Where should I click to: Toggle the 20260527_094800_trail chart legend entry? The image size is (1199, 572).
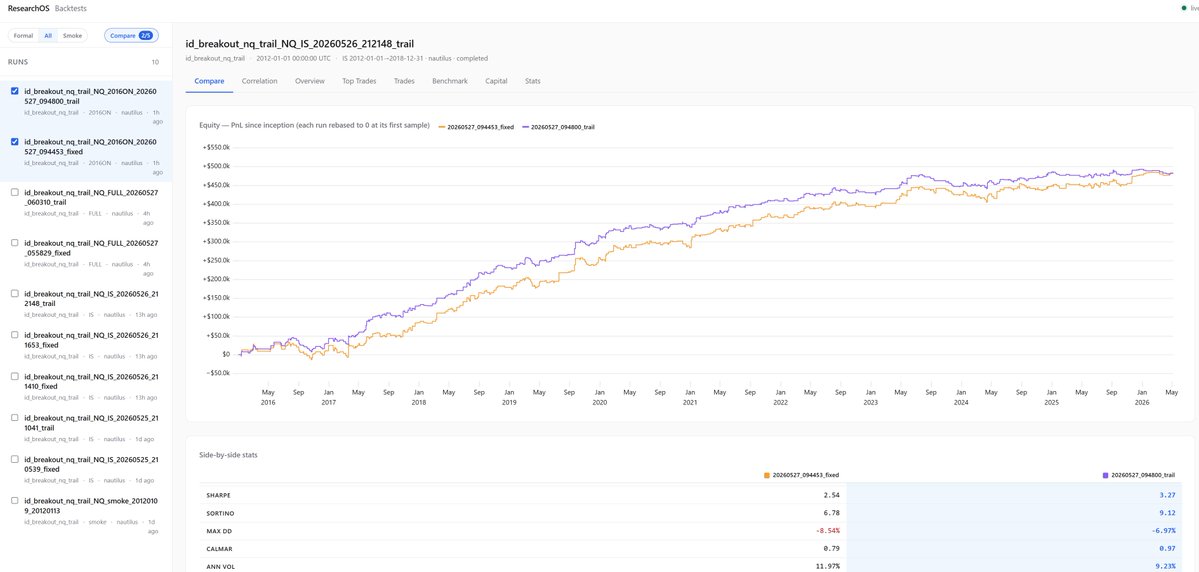(x=558, y=126)
